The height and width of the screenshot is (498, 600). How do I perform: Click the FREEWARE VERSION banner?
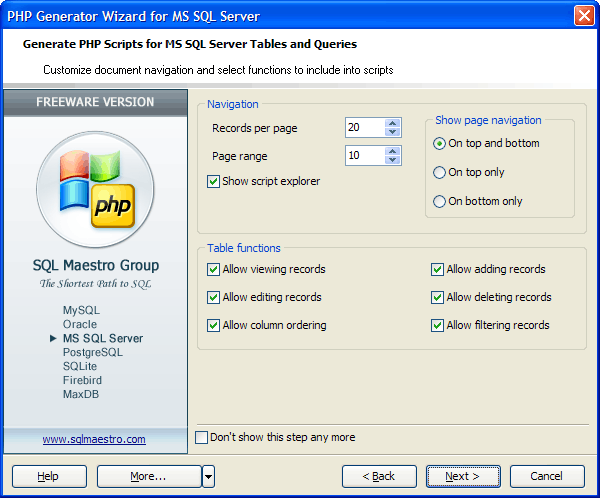point(95,102)
